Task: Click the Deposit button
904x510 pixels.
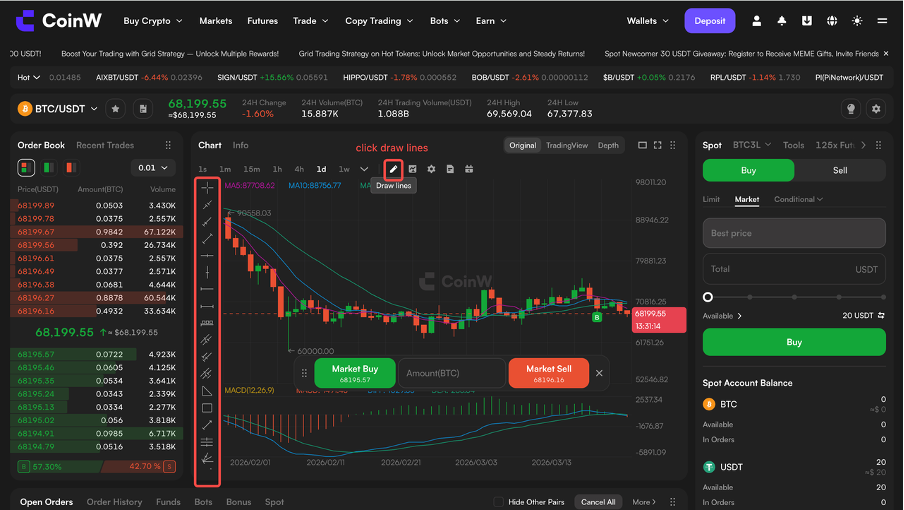Action: (x=710, y=21)
